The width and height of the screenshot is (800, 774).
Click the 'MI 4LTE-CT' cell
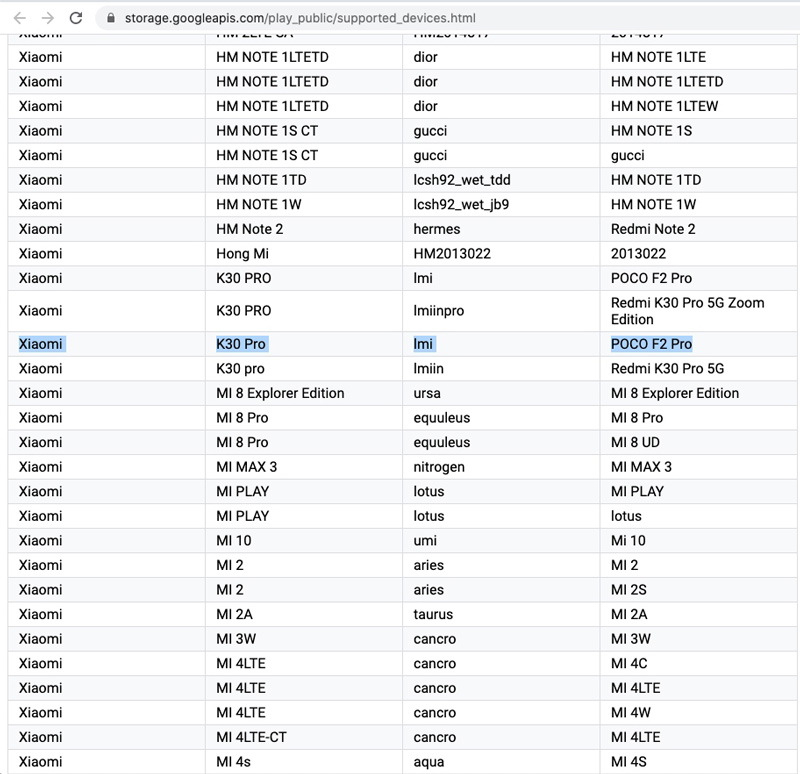251,737
